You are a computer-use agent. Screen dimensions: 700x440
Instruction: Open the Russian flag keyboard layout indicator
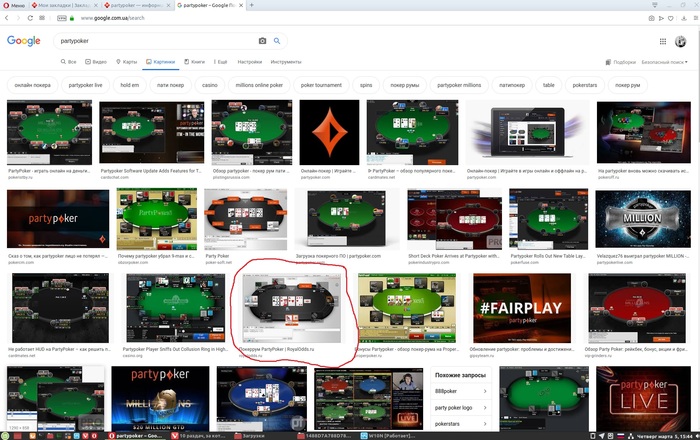coord(621,436)
